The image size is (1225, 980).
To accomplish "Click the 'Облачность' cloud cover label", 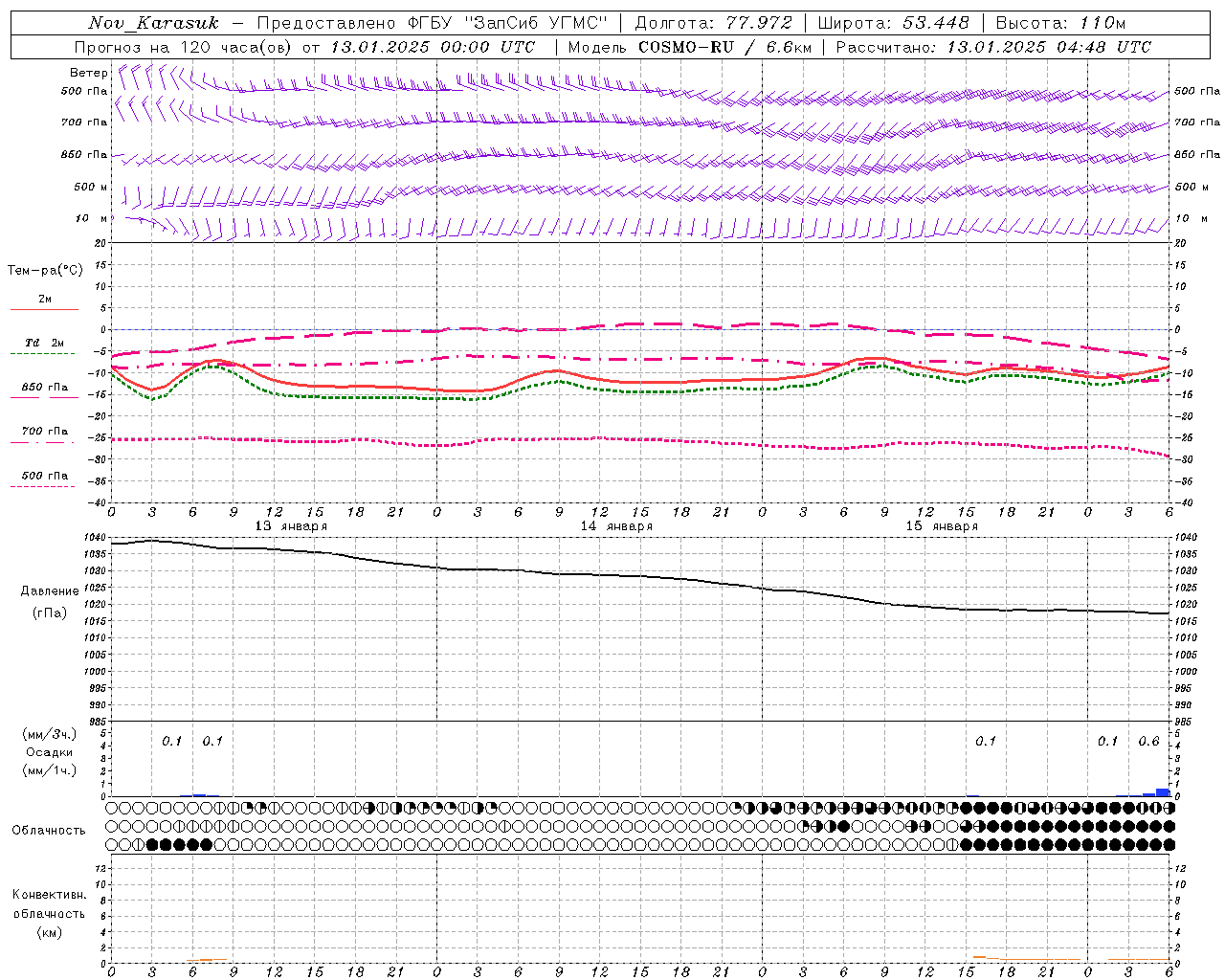I will pyautogui.click(x=49, y=830).
